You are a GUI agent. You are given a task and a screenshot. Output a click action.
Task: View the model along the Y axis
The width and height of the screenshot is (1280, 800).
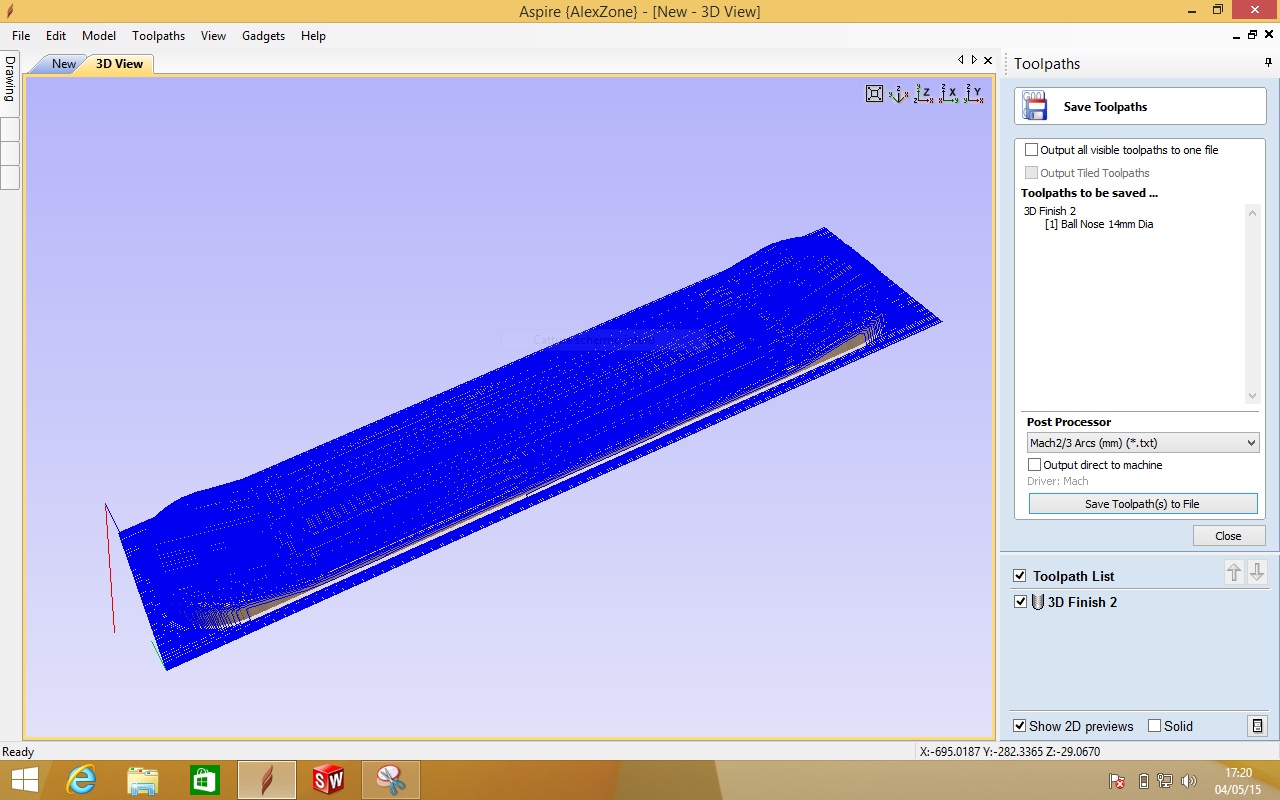pos(974,93)
